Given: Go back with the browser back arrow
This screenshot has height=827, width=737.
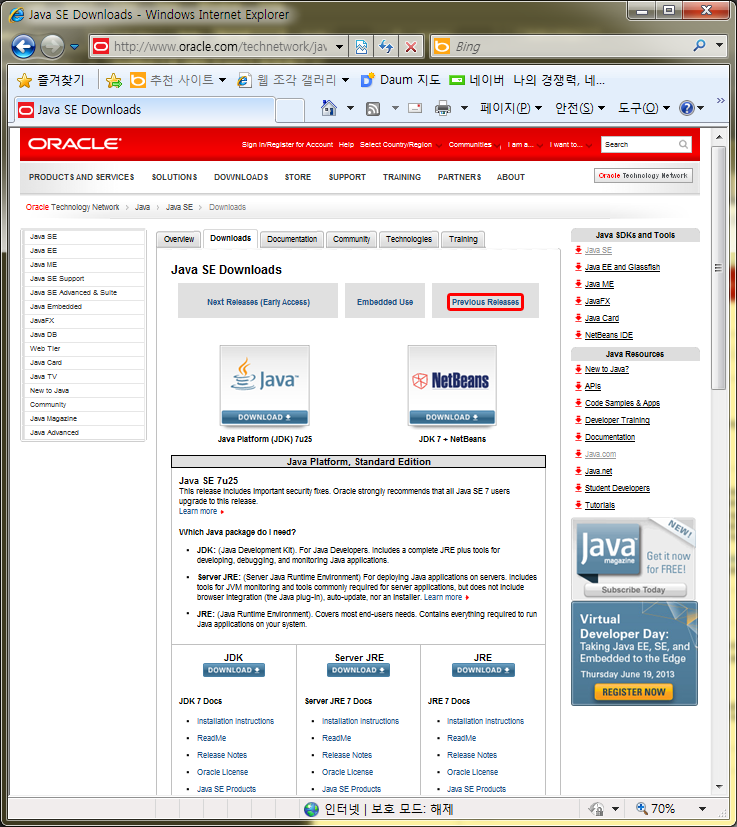Looking at the screenshot, I should (23, 46).
